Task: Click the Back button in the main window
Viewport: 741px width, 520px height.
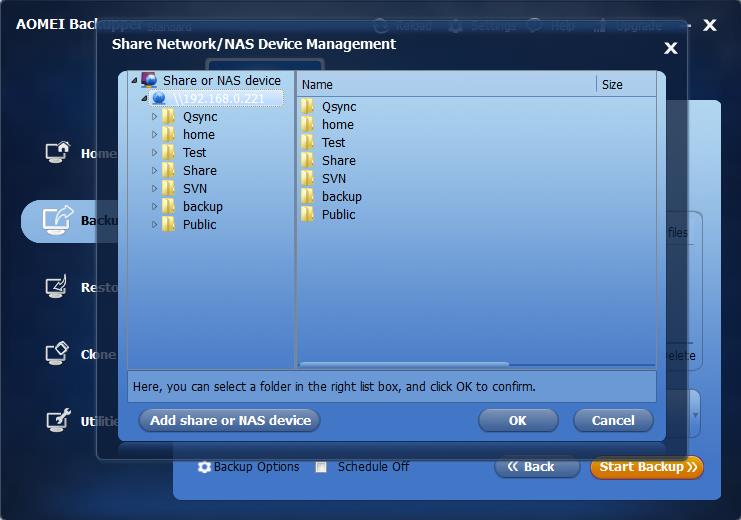Action: (537, 467)
